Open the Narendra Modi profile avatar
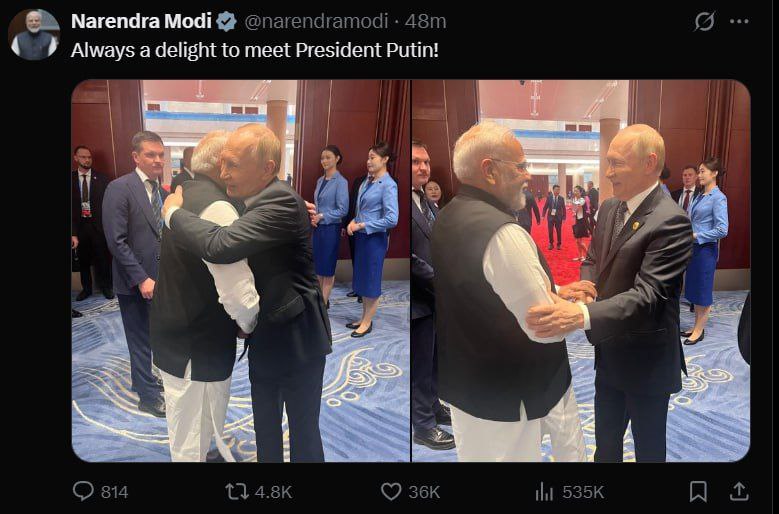The height and width of the screenshot is (514, 779). [34, 35]
